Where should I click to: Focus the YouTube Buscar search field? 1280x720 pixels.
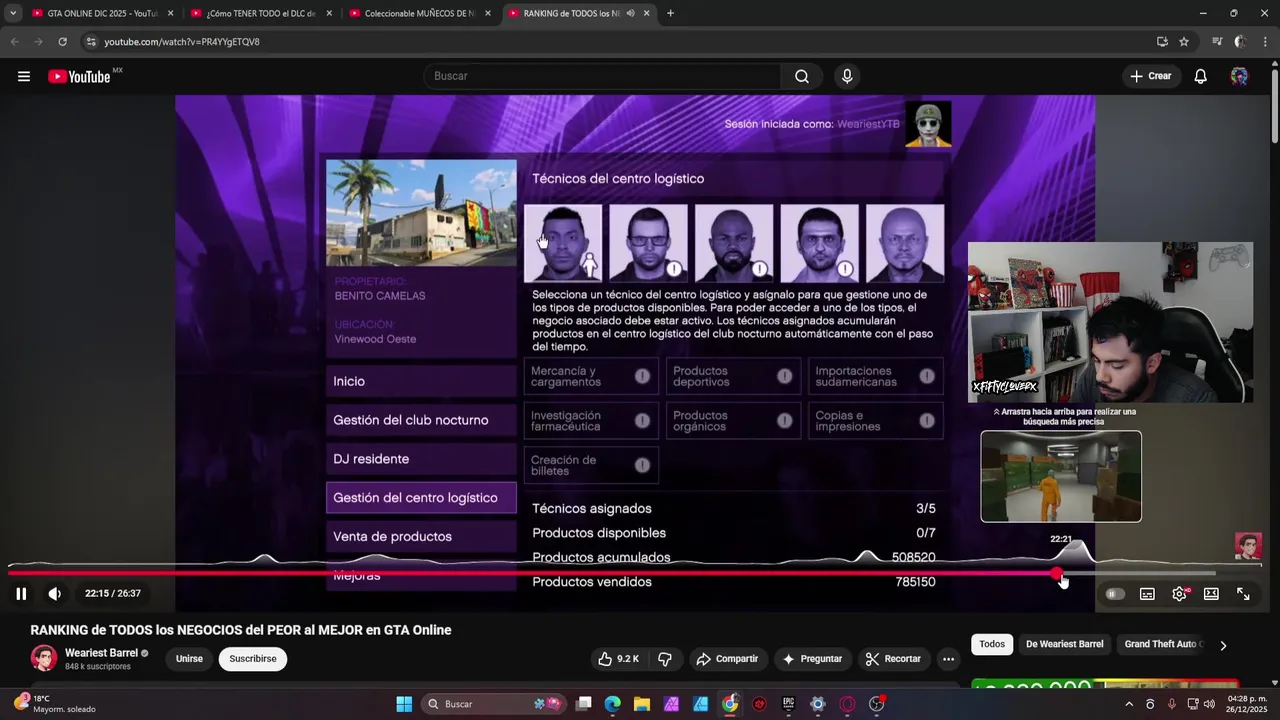[x=602, y=76]
